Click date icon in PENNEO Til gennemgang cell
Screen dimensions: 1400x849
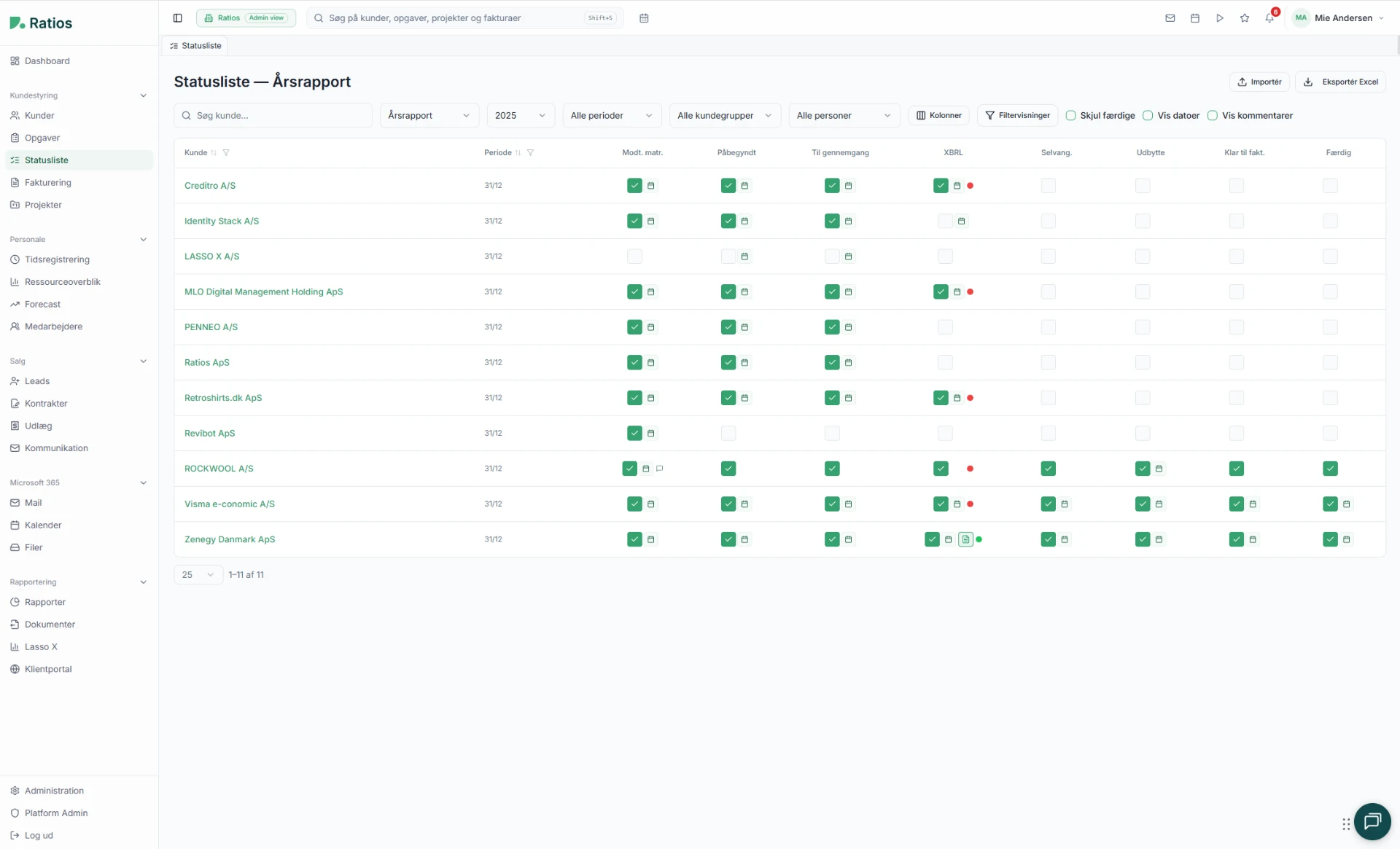coord(848,327)
